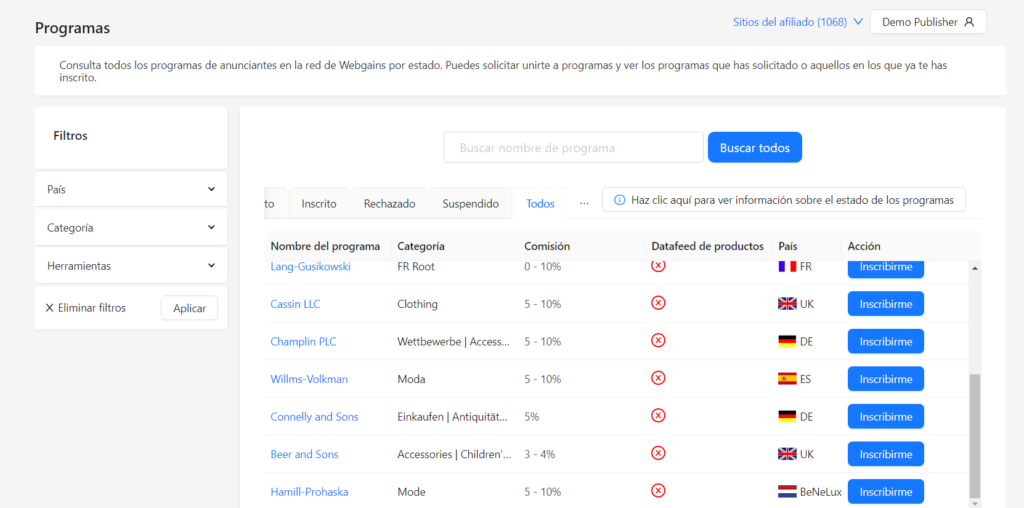Open the Connelly and Sons program link
The image size is (1024, 508).
click(x=314, y=417)
